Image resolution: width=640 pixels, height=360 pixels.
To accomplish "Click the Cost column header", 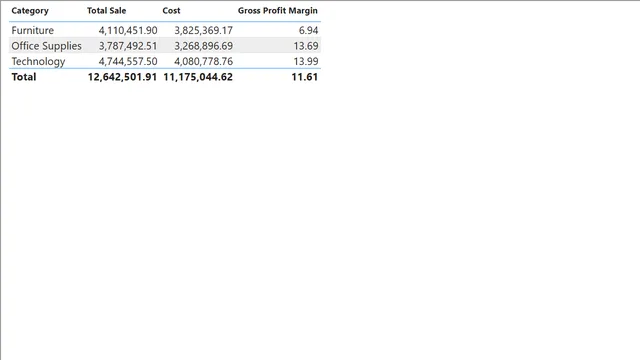I will (x=171, y=11).
